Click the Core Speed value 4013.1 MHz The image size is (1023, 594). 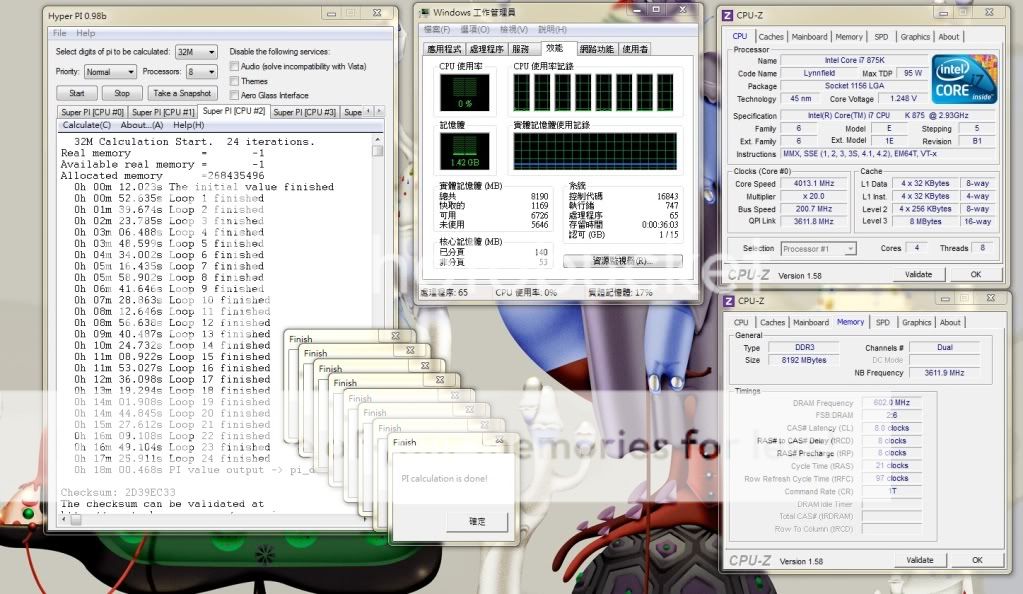tap(814, 183)
